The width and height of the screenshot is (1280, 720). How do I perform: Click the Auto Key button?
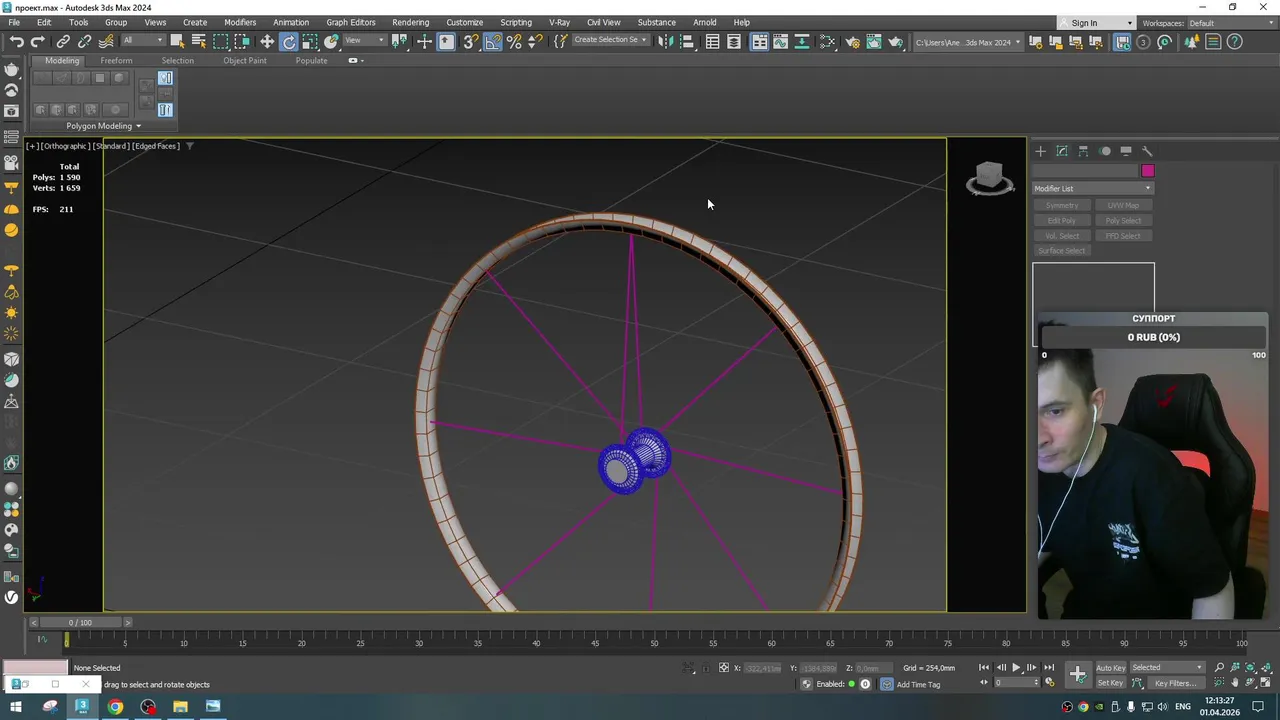[x=1110, y=667]
